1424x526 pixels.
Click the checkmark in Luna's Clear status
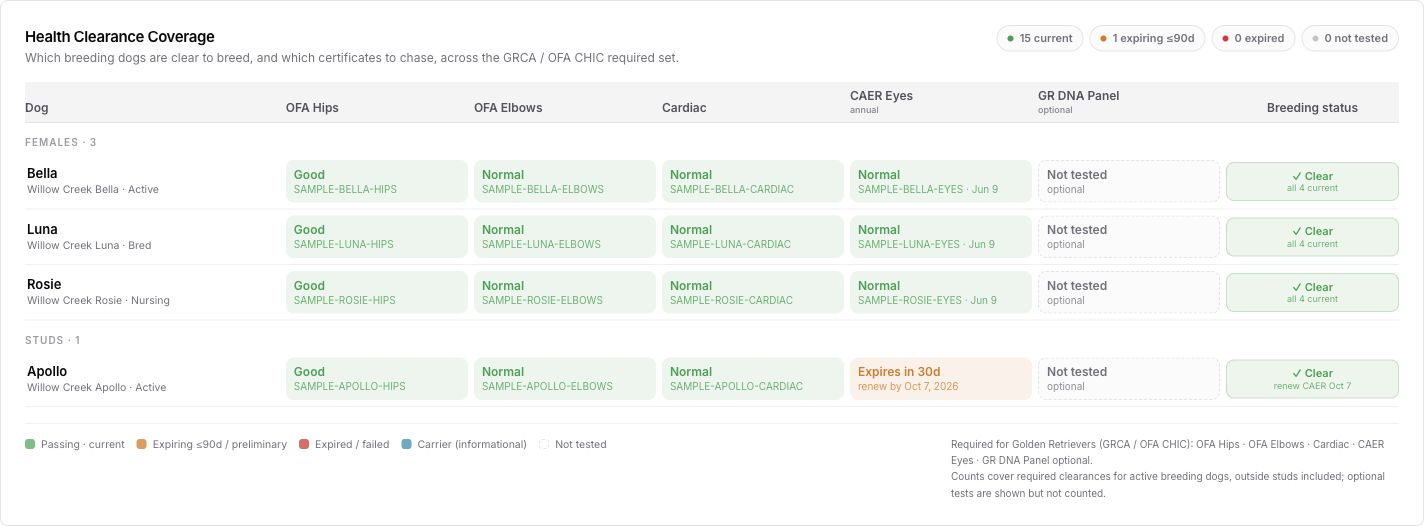(x=1296, y=231)
